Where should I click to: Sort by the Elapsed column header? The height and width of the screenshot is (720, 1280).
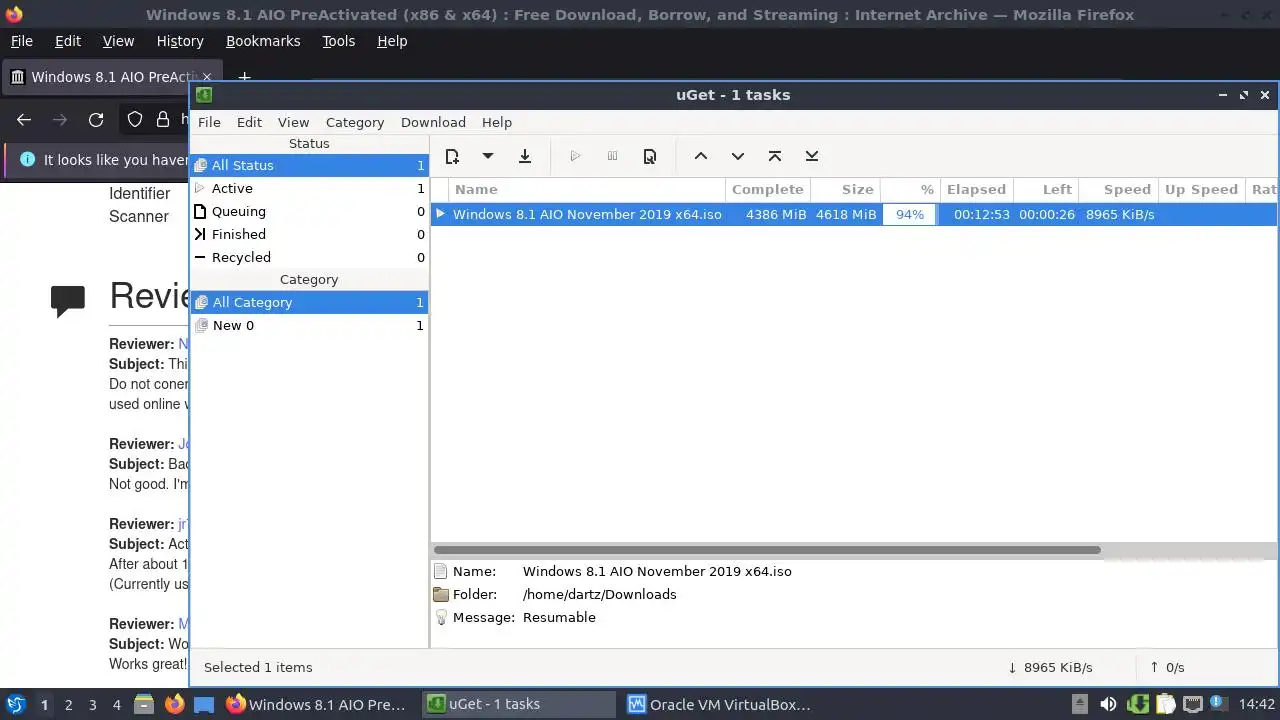point(976,189)
